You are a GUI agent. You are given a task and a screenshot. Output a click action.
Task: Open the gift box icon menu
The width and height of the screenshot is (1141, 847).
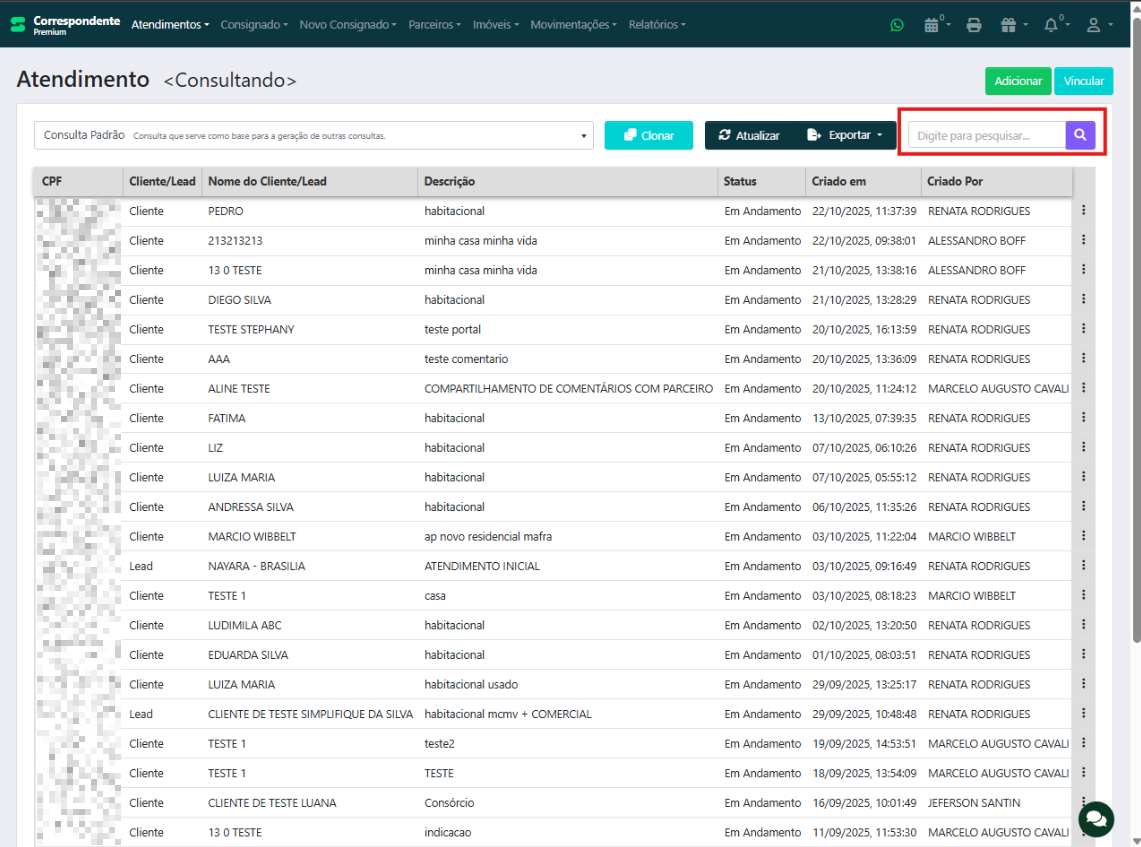tap(1011, 25)
